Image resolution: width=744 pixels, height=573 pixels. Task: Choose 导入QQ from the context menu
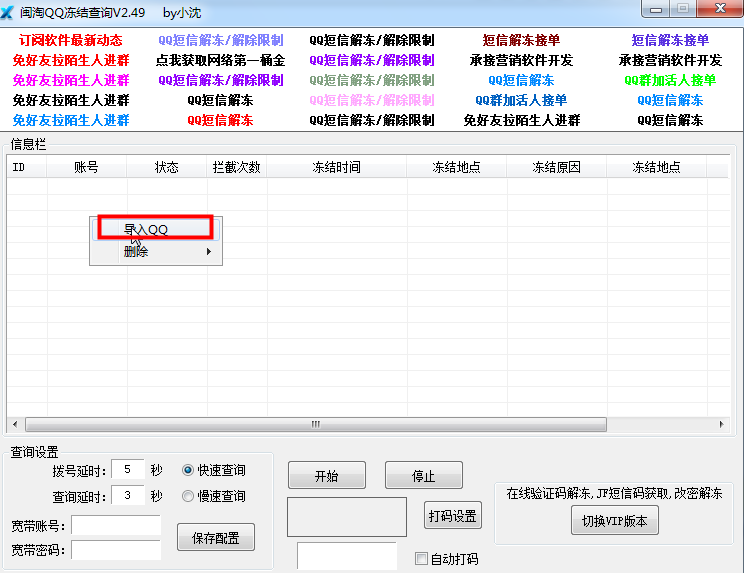pos(155,229)
